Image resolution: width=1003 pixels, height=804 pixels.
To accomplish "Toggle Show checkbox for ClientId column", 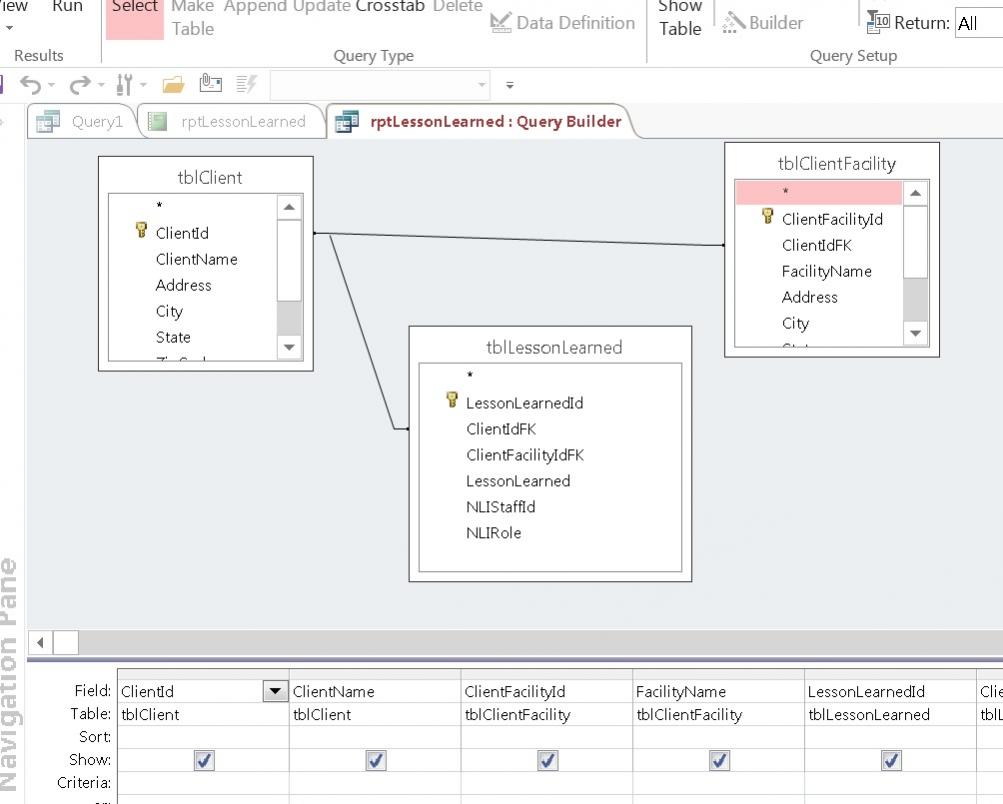I will [x=204, y=760].
